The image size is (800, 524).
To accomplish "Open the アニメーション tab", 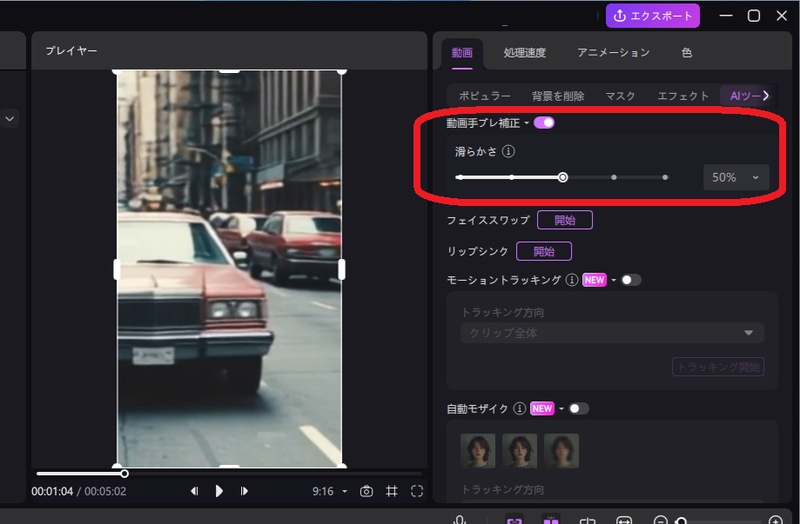I will point(613,53).
